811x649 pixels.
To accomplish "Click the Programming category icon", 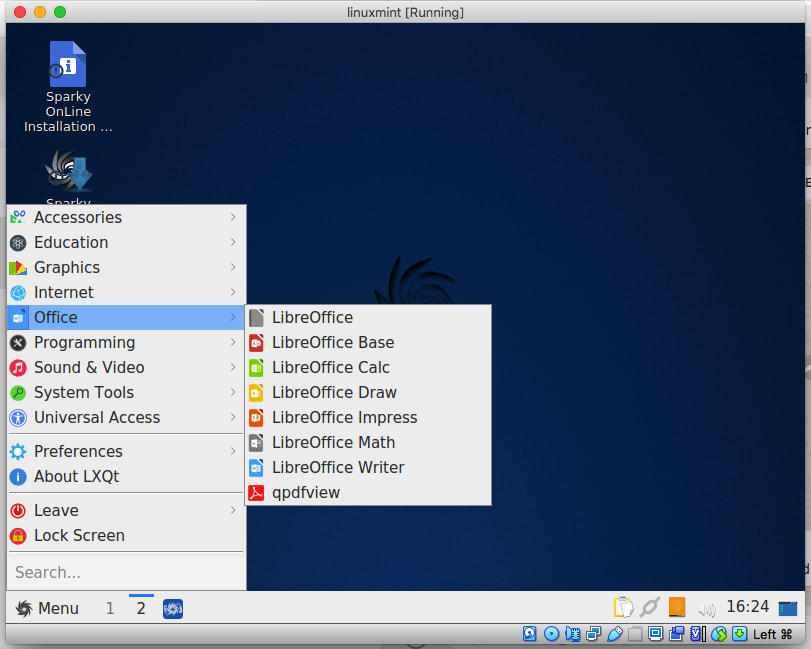I will [18, 342].
